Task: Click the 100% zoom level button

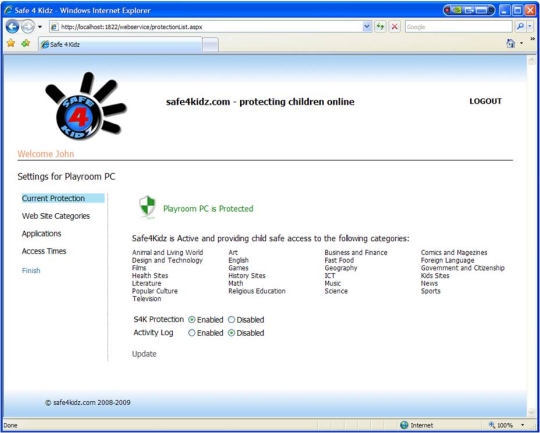Action: [501, 425]
